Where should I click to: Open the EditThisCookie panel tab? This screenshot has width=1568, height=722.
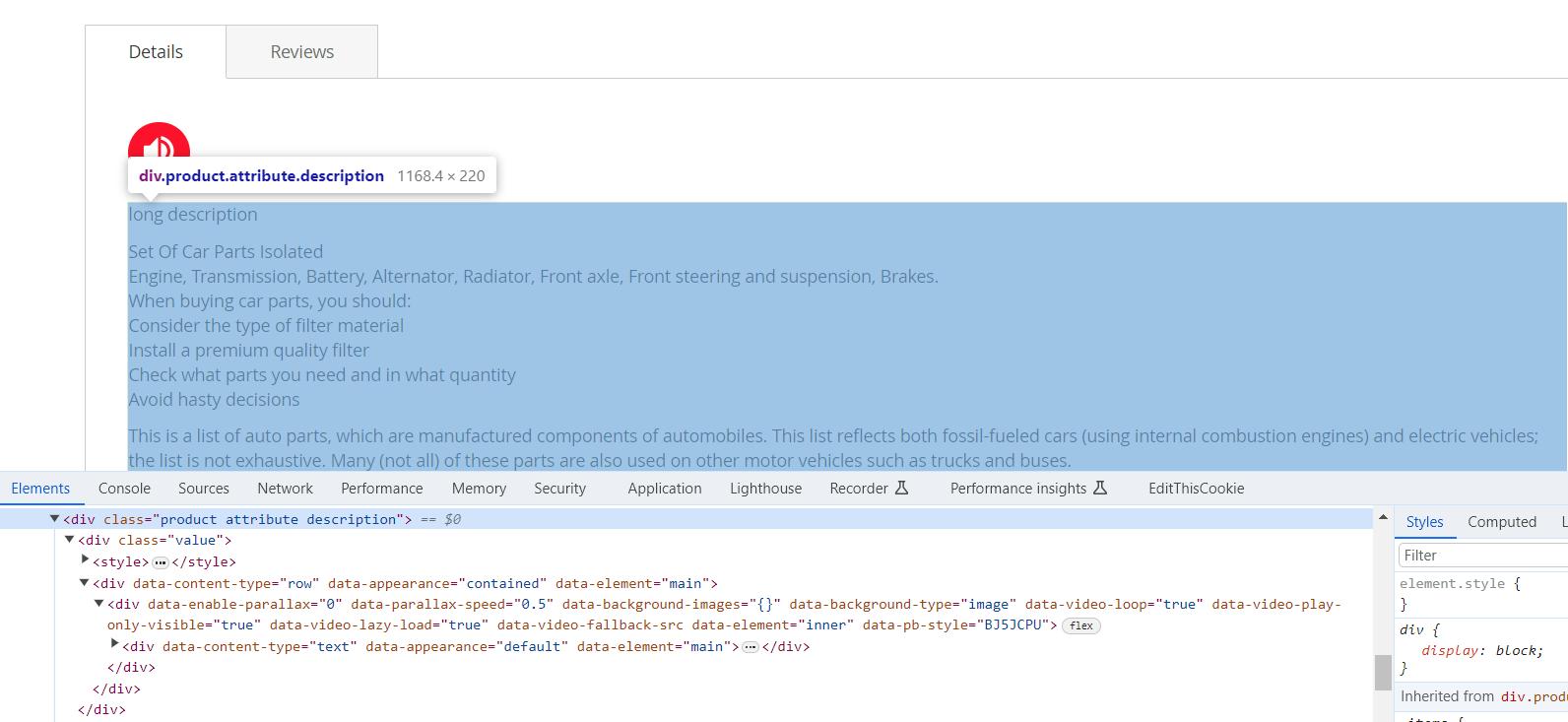(1196, 489)
